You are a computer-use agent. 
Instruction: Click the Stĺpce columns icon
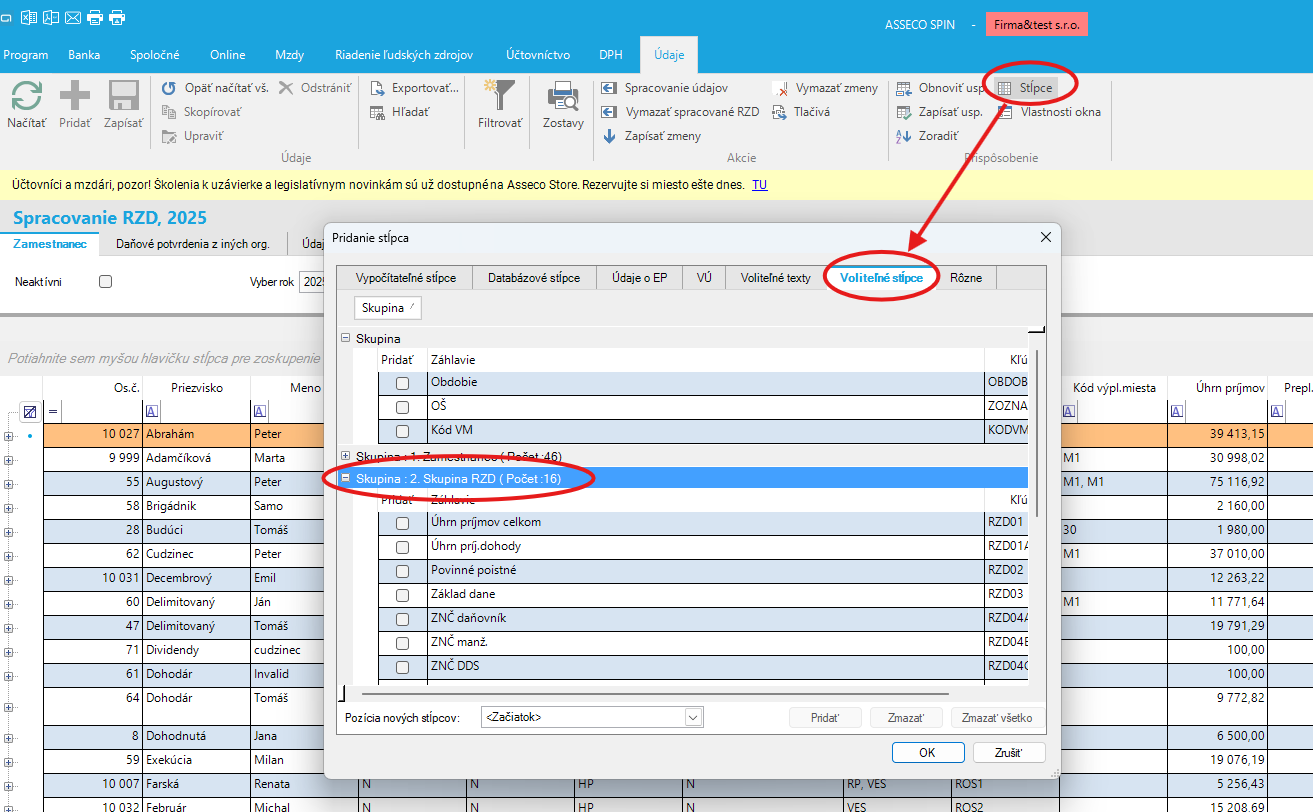click(1005, 88)
